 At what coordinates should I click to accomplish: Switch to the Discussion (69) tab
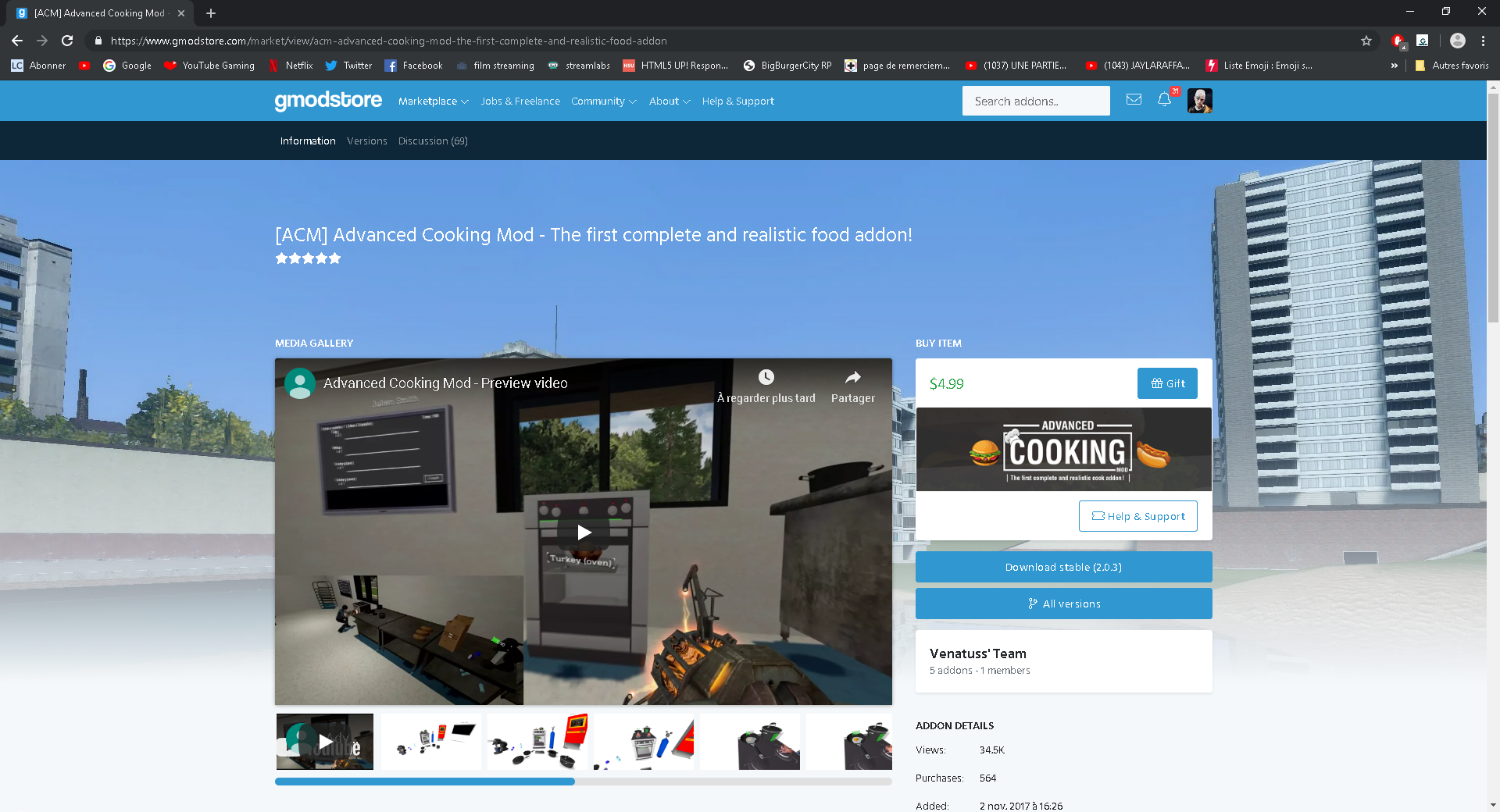click(433, 141)
